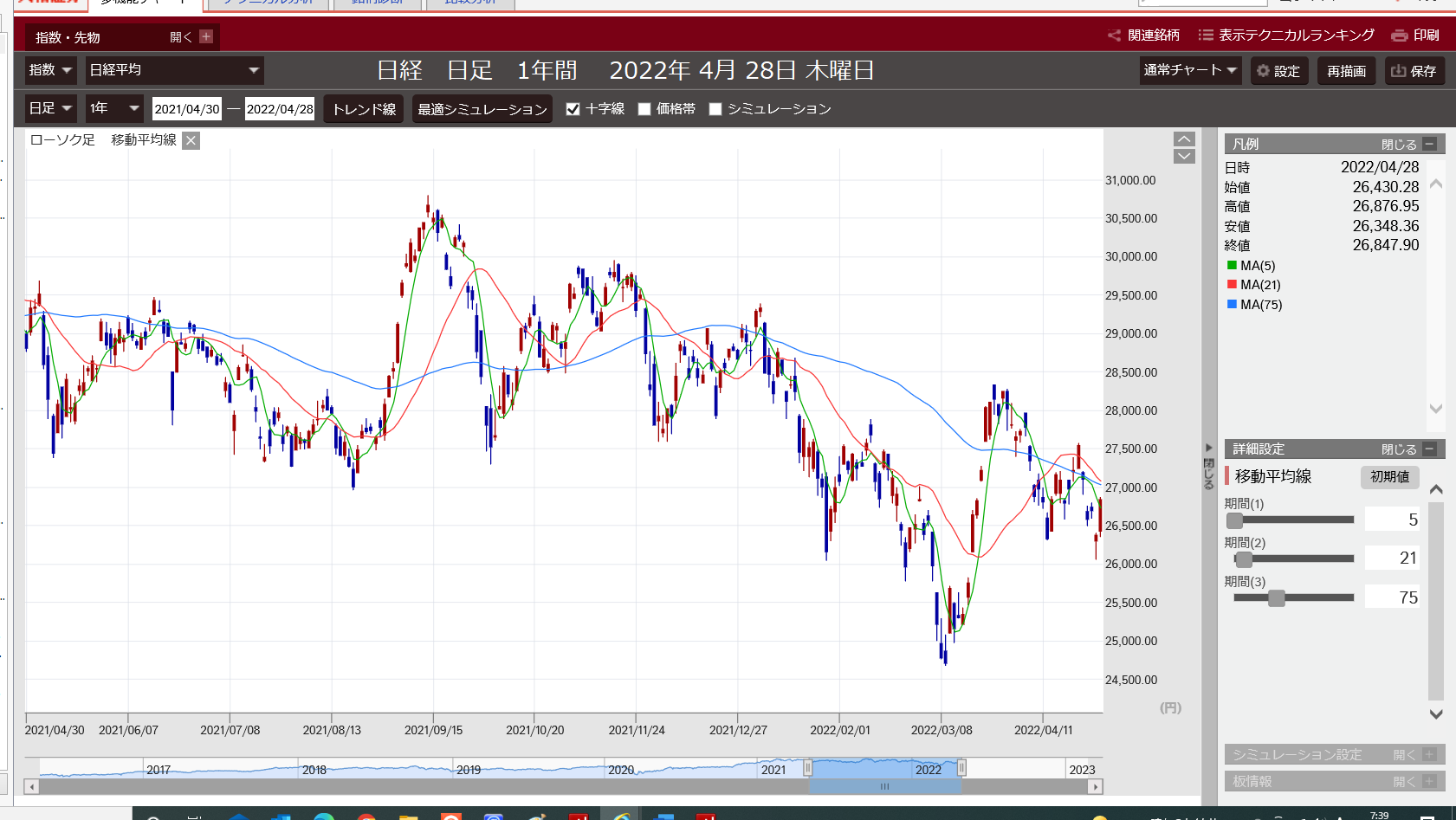Click the 日時 value 2022/04/28
The width and height of the screenshot is (1456, 820).
click(x=1380, y=167)
